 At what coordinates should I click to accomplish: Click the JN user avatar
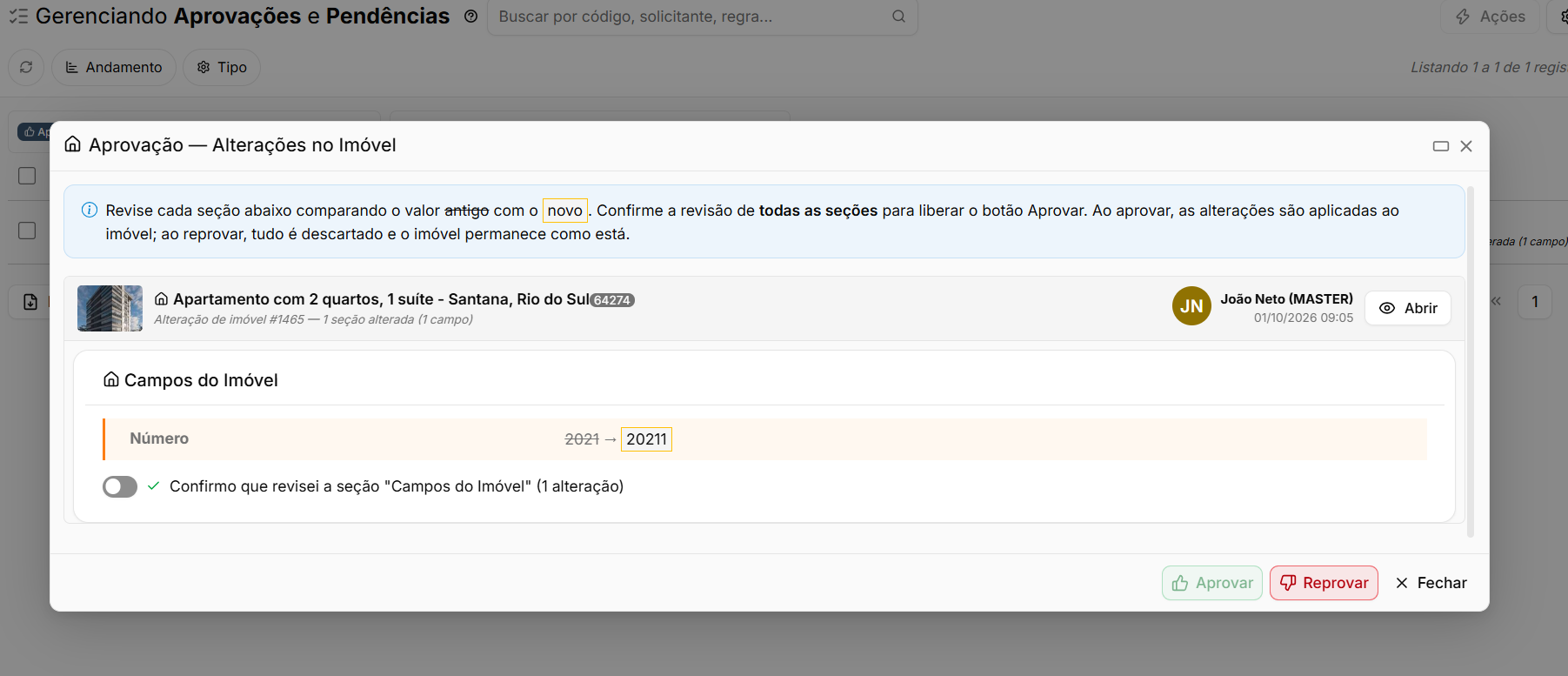[x=1191, y=306]
